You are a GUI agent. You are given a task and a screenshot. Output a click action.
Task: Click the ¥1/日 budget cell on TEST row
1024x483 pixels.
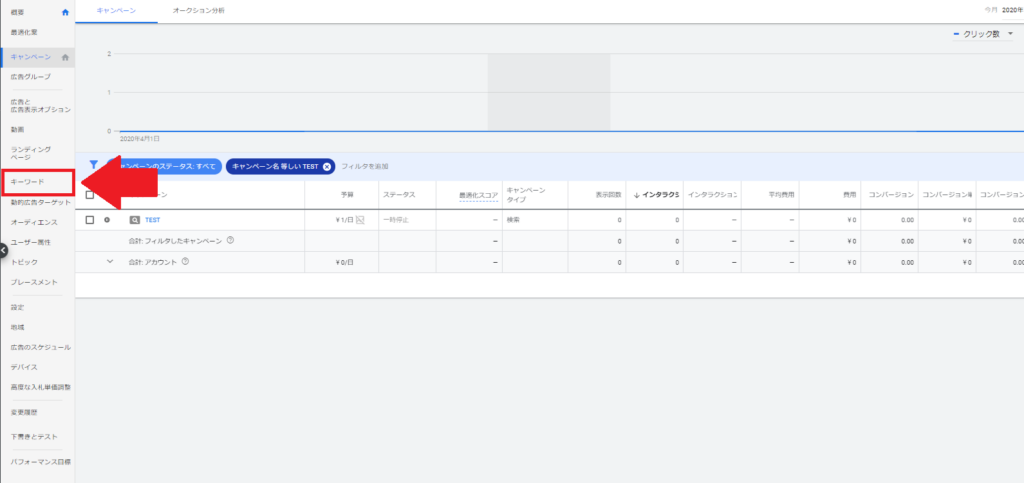(345, 220)
